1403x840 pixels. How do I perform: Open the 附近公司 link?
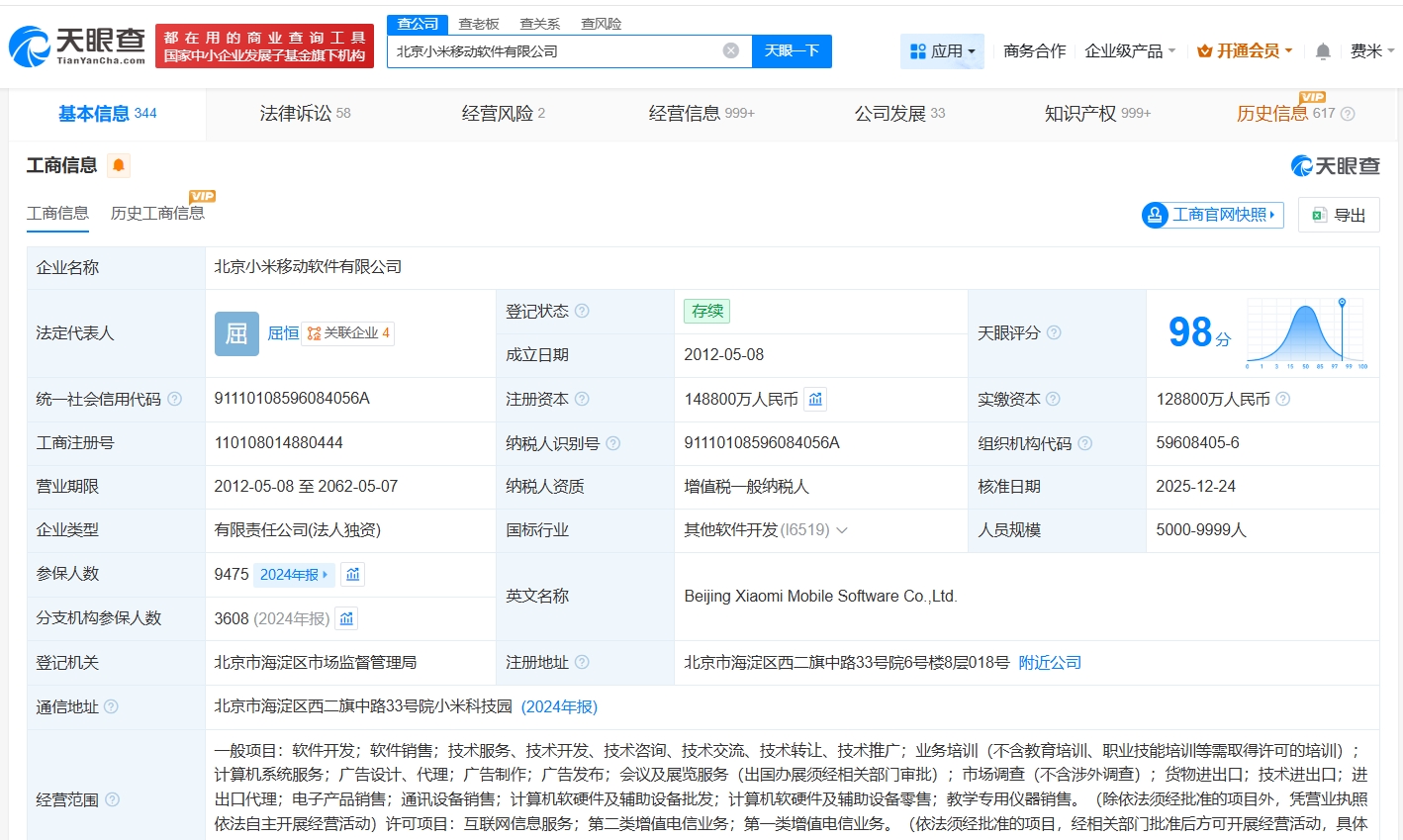[1050, 662]
